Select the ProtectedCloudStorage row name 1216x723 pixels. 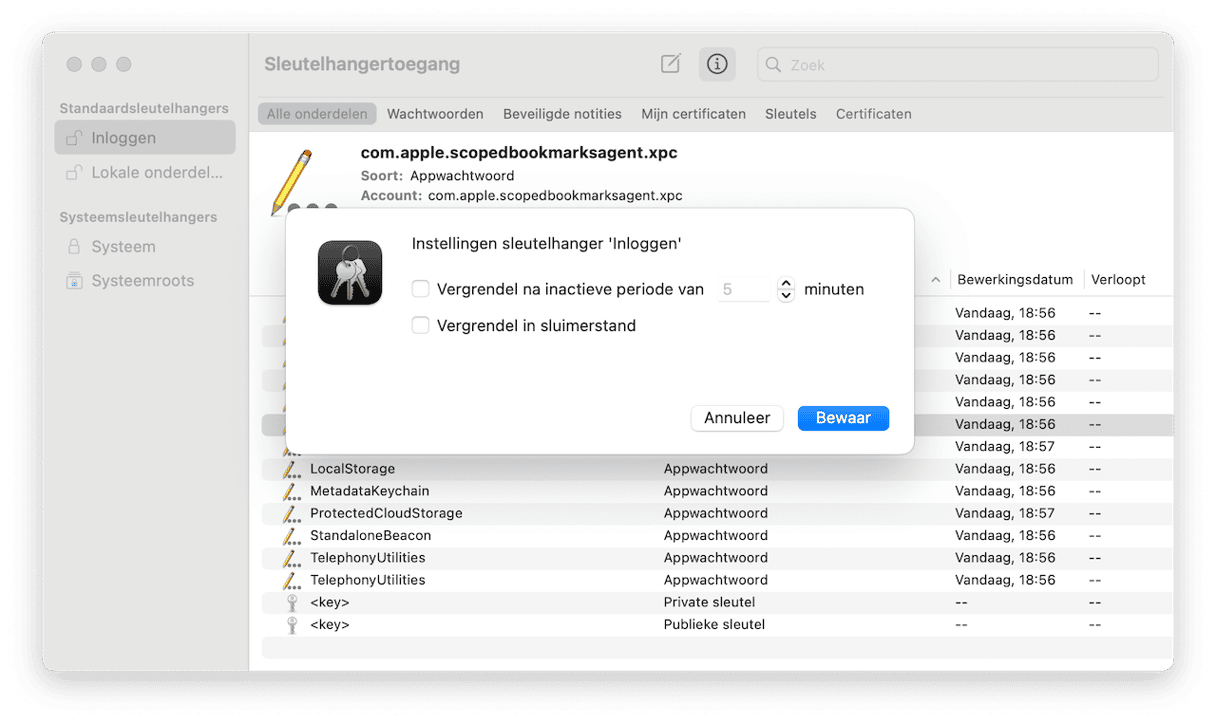click(386, 513)
